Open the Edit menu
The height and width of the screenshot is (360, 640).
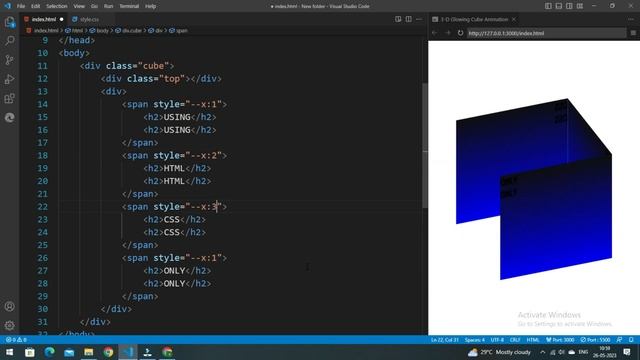(x=36, y=6)
